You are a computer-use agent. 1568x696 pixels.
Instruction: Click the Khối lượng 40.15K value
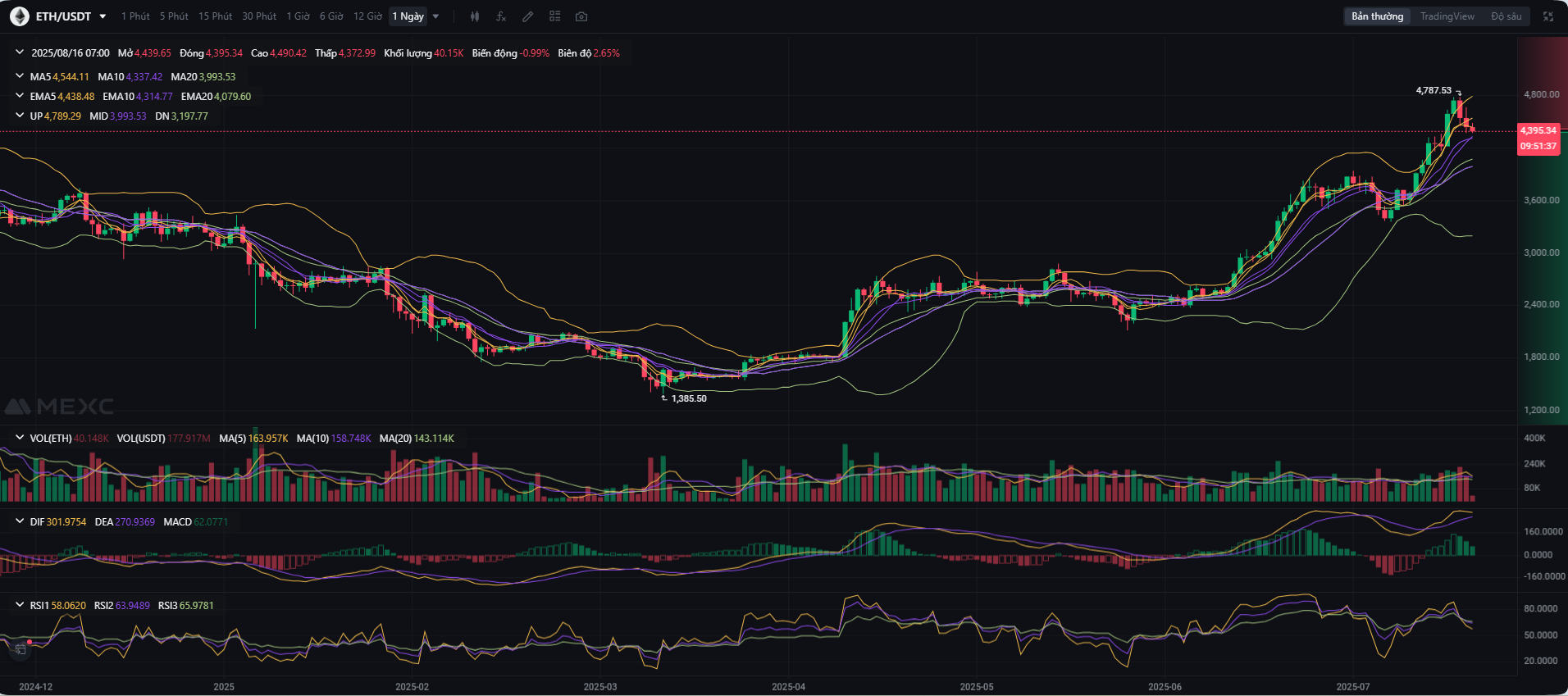tap(449, 53)
